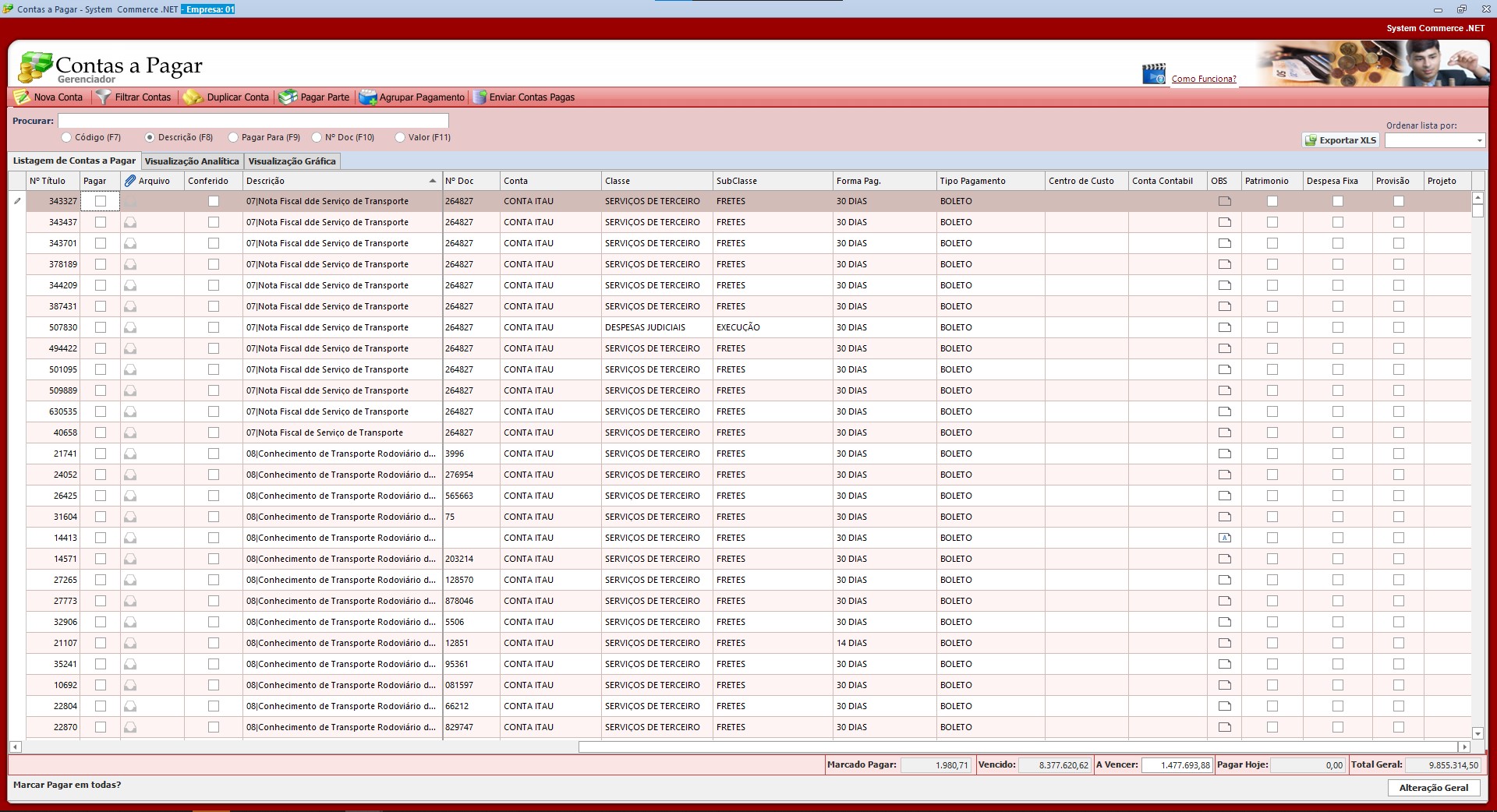Sort by the Descrição column header arrow

(433, 181)
